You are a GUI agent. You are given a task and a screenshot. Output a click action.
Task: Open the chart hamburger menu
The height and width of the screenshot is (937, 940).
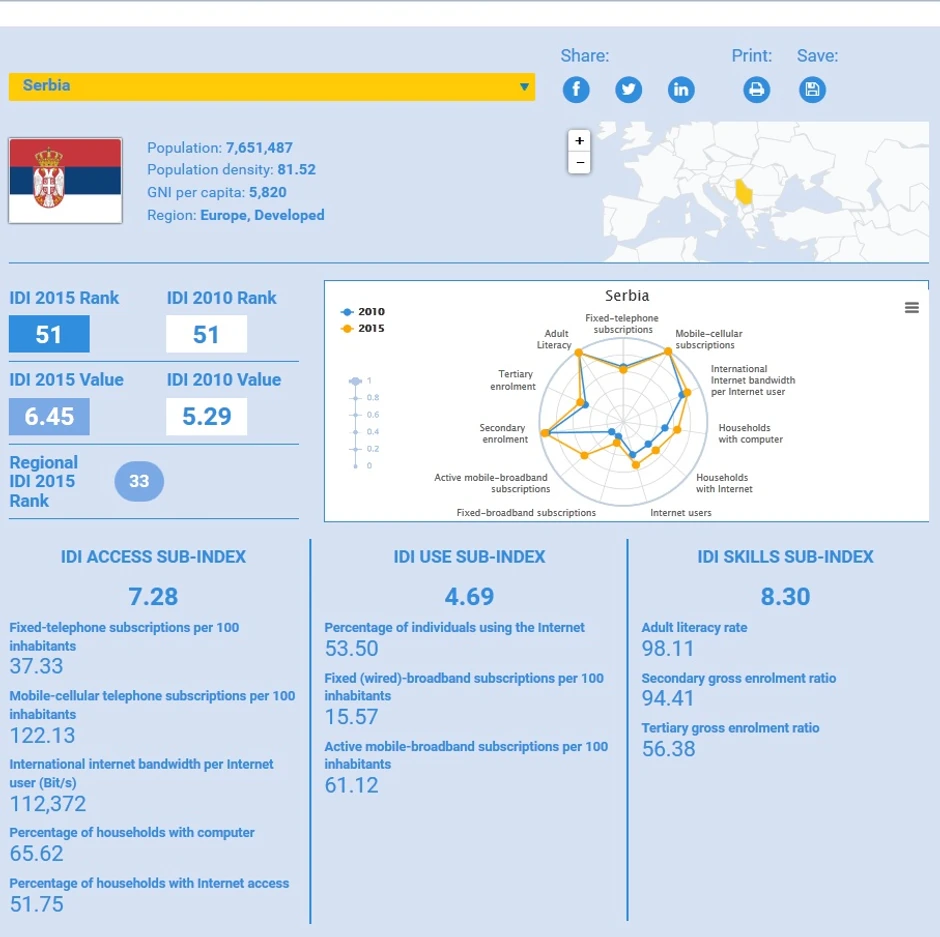click(x=912, y=308)
